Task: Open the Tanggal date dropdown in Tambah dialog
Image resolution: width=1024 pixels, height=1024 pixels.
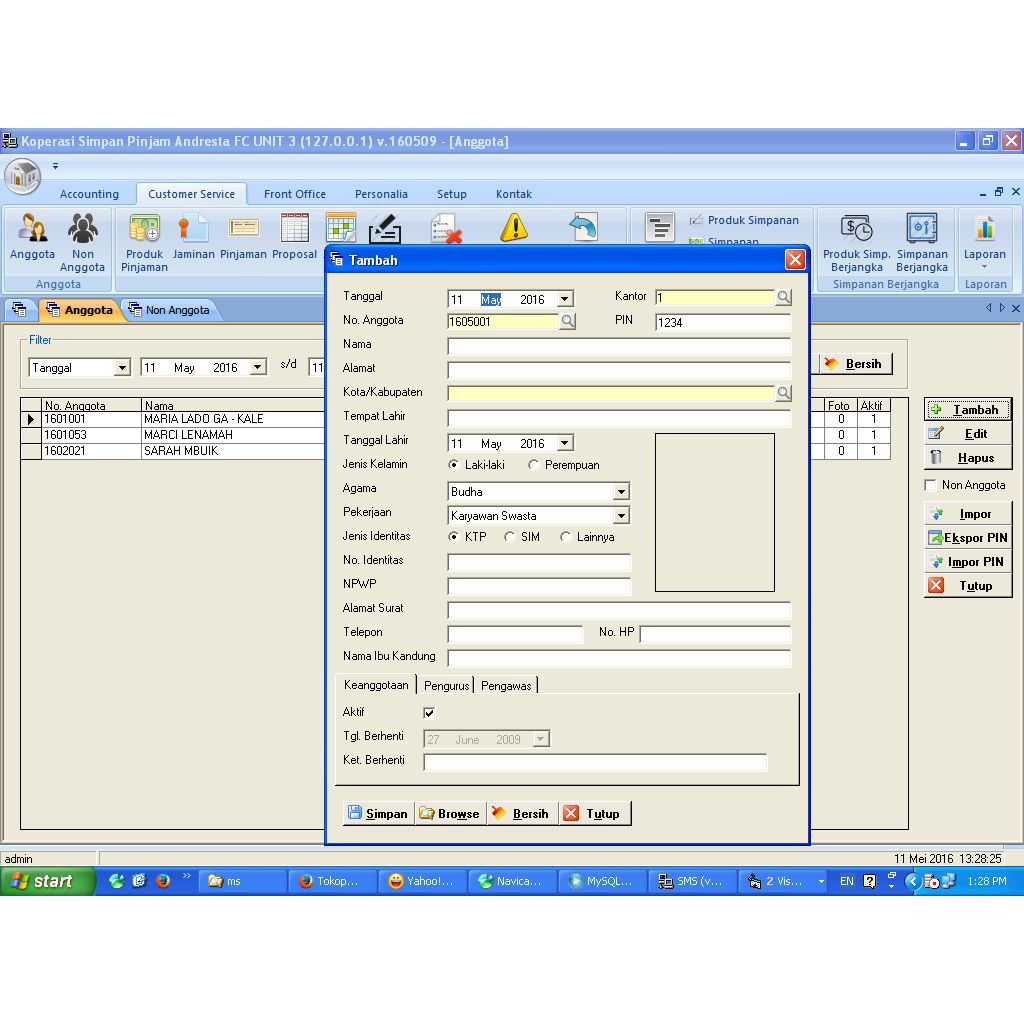Action: tap(565, 299)
